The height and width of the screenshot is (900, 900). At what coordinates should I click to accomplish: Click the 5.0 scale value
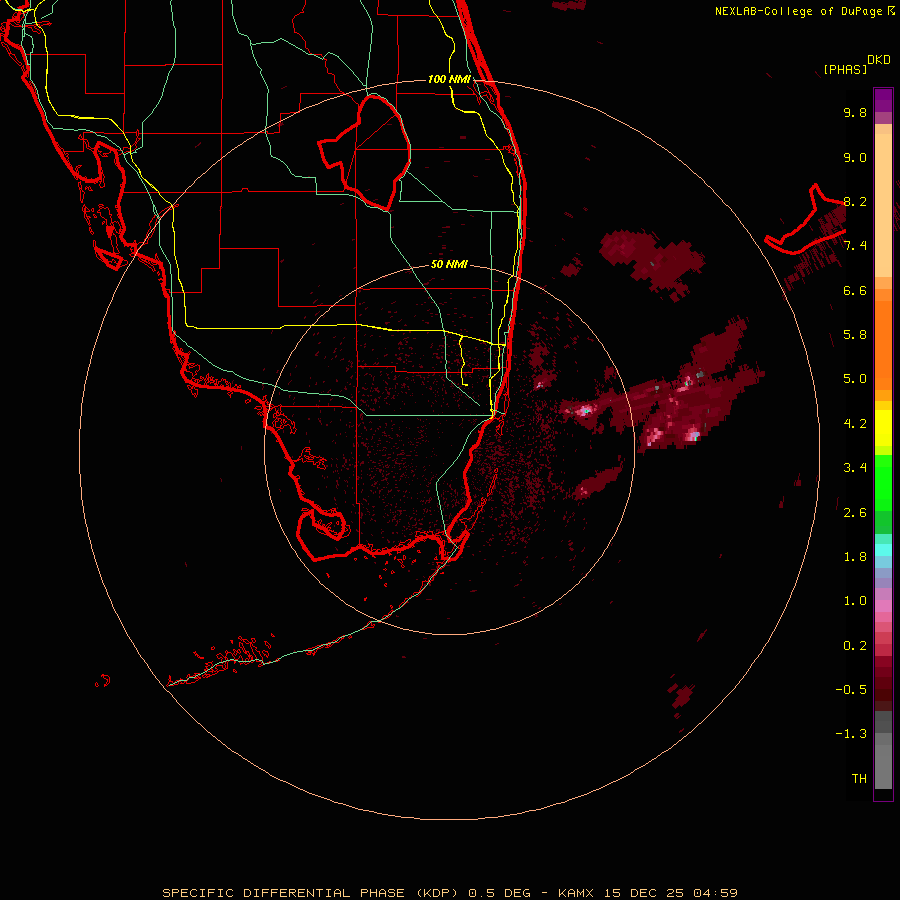855,379
